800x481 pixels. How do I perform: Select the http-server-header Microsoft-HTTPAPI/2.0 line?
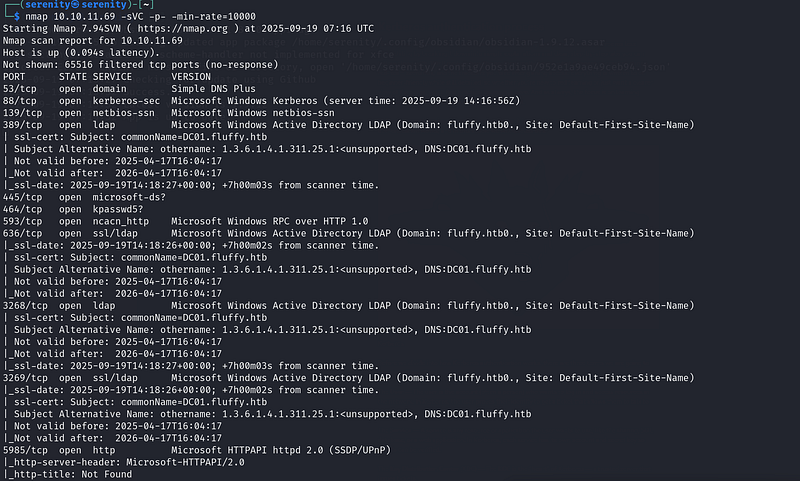click(124, 462)
